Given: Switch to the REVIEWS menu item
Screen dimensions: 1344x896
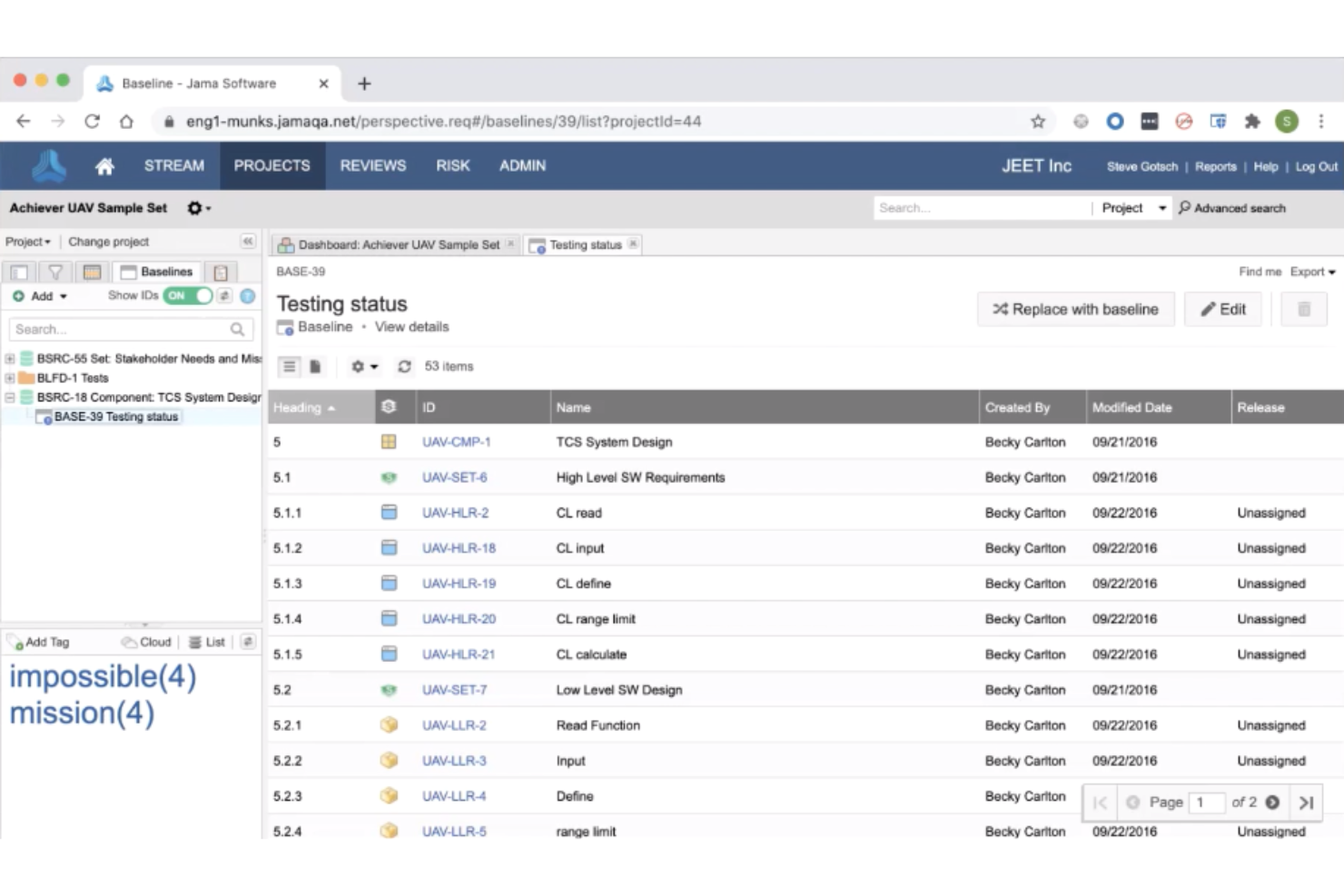Looking at the screenshot, I should point(372,165).
